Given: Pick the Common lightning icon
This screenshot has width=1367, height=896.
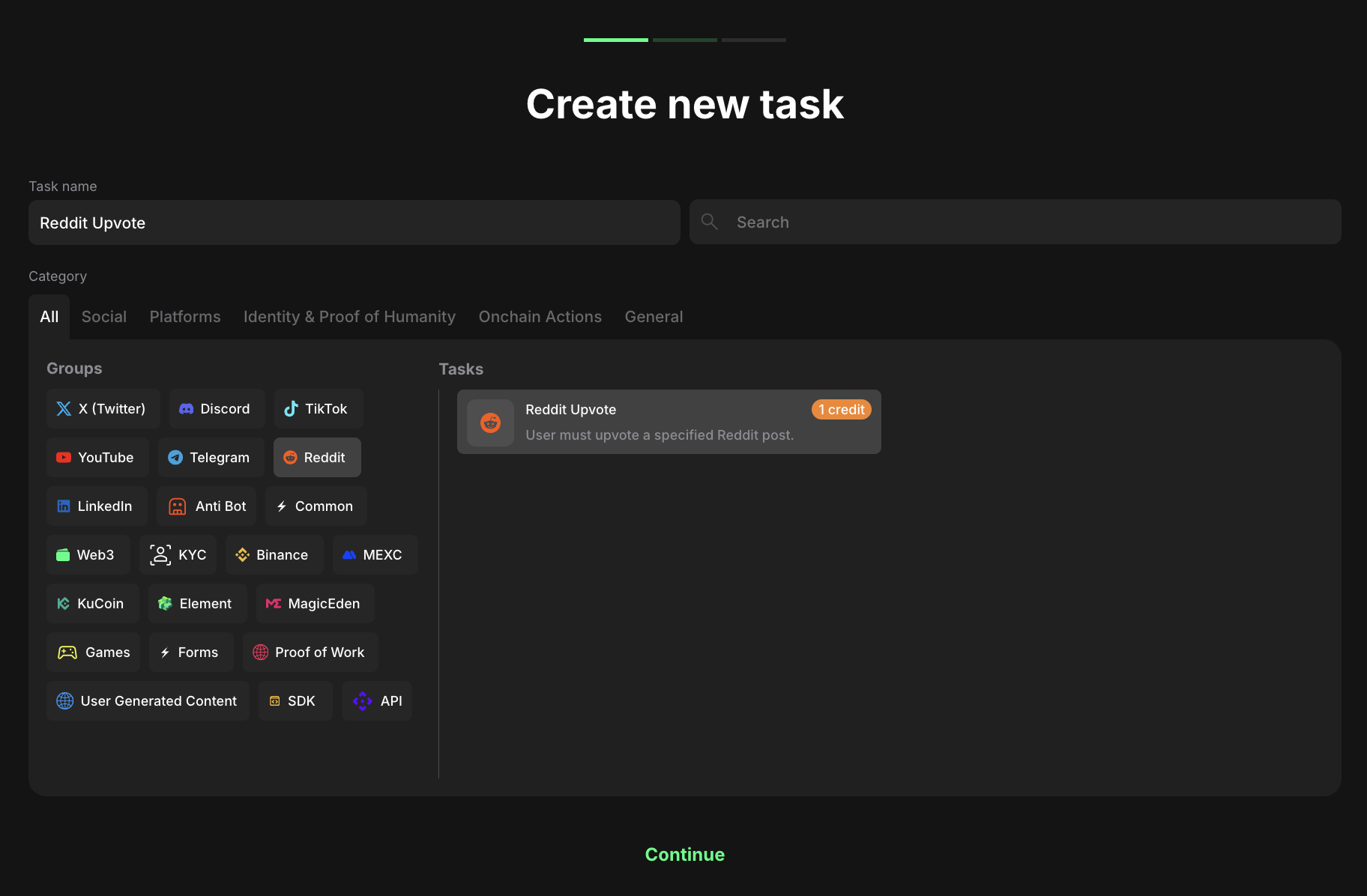Looking at the screenshot, I should pos(282,506).
